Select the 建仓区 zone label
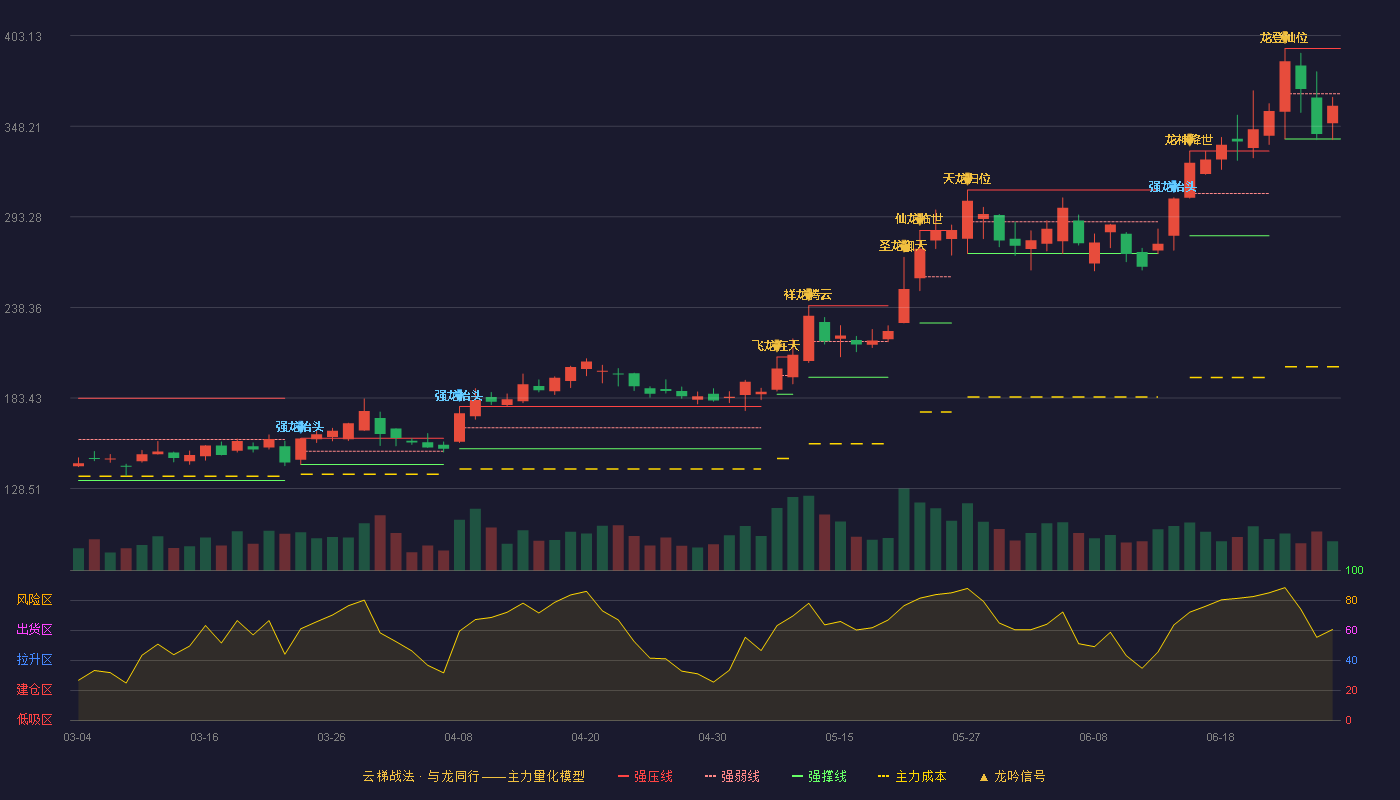Viewport: 1400px width, 800px height. coord(34,690)
